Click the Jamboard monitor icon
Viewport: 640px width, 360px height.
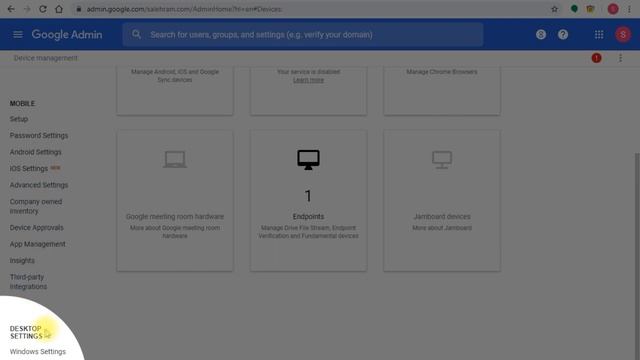click(442, 160)
